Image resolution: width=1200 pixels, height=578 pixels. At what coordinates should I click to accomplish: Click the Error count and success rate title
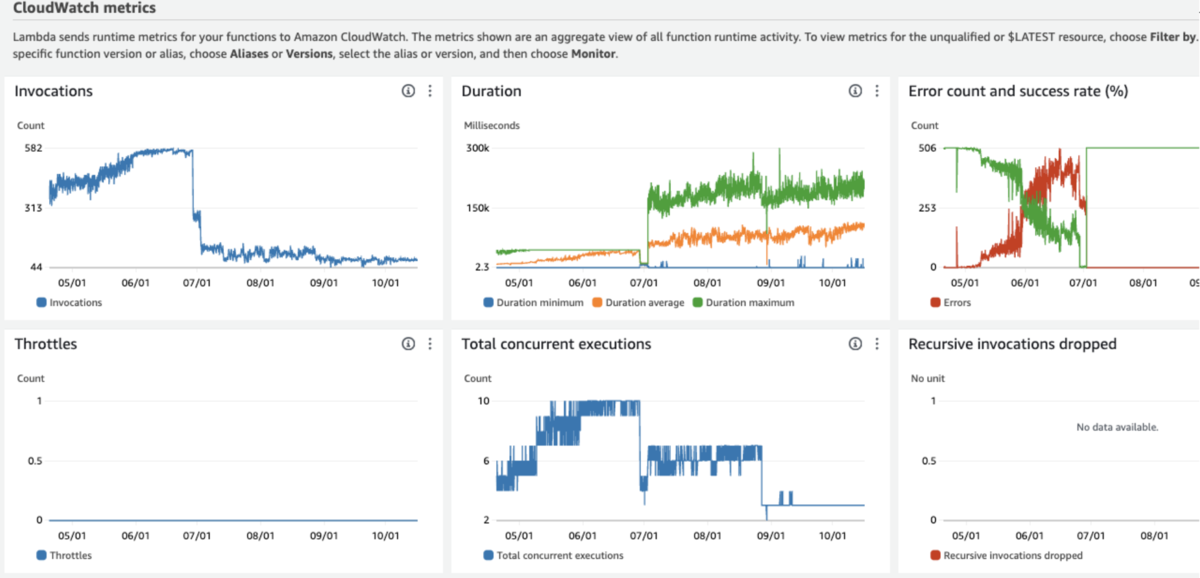[1018, 91]
